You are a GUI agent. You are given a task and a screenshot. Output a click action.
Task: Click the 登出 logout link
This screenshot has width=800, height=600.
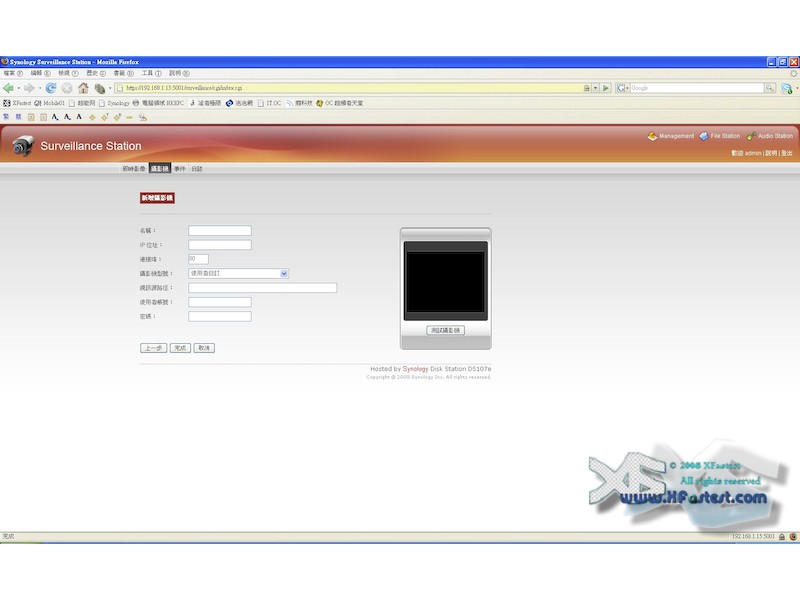pos(787,153)
